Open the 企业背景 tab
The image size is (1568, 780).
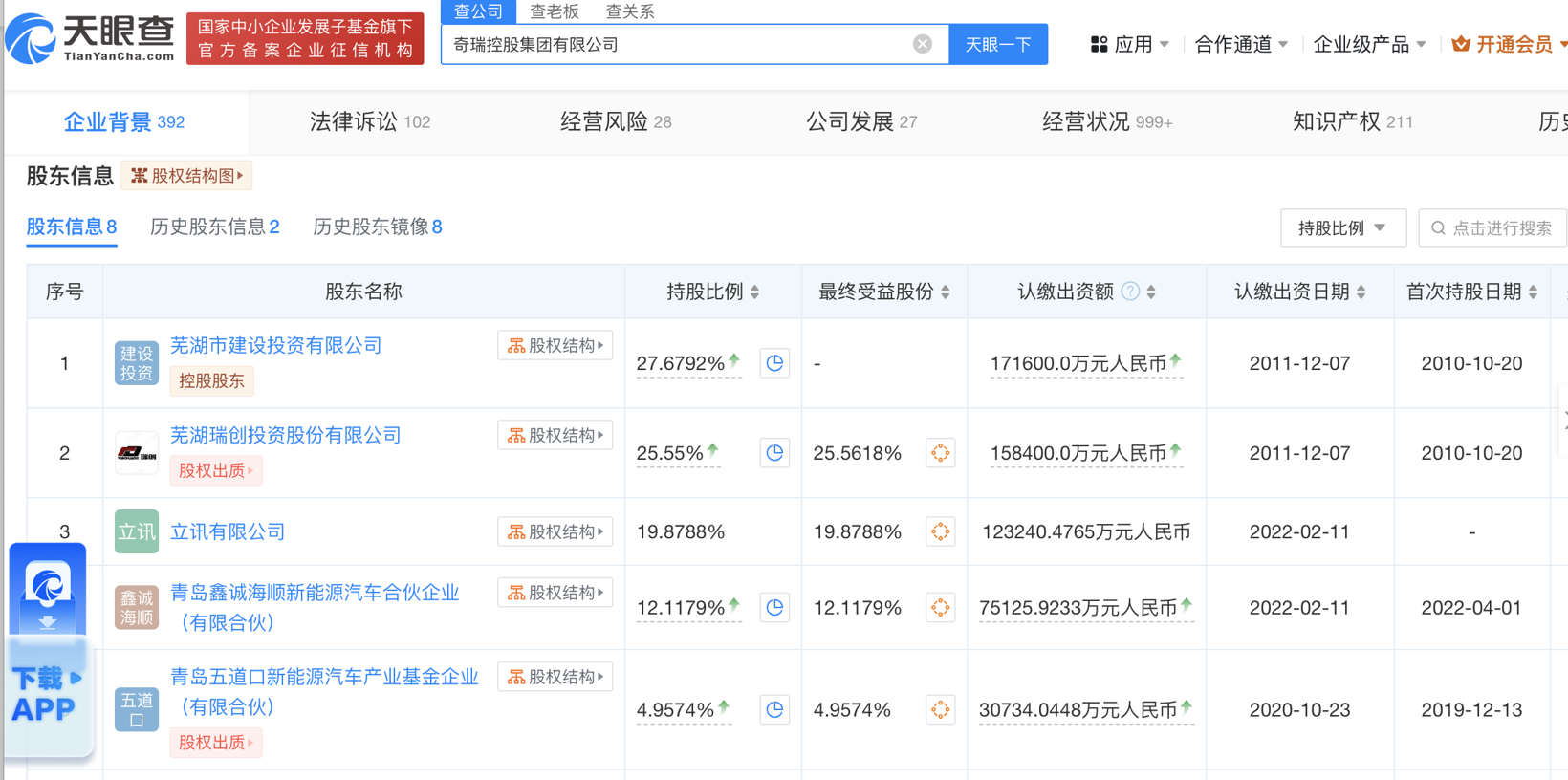coord(124,122)
